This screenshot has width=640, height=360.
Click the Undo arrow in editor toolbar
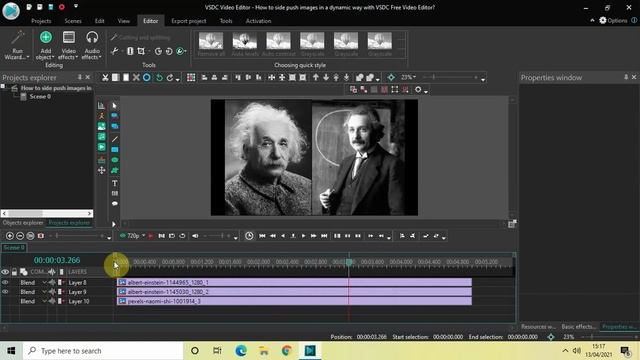pos(159,78)
